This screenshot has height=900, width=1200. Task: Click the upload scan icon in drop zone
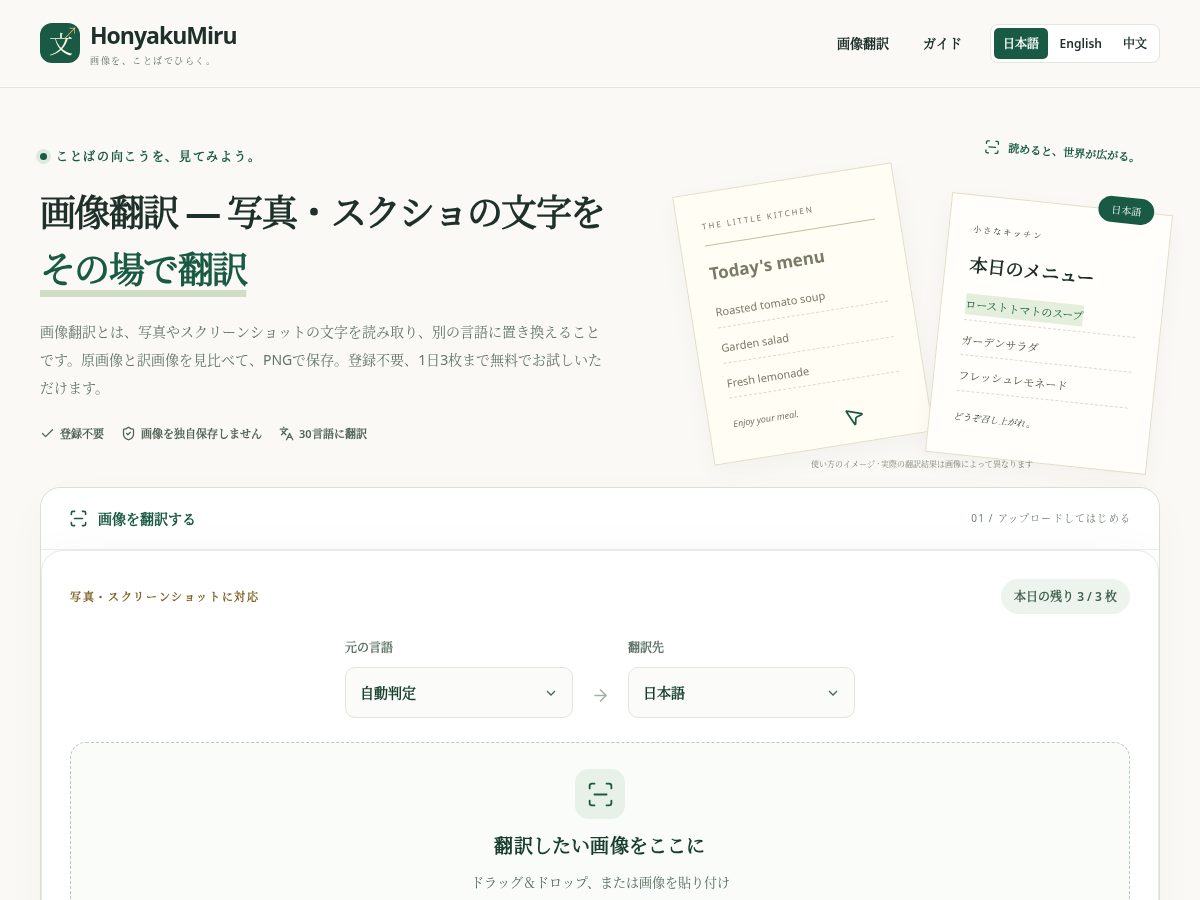[x=600, y=794]
